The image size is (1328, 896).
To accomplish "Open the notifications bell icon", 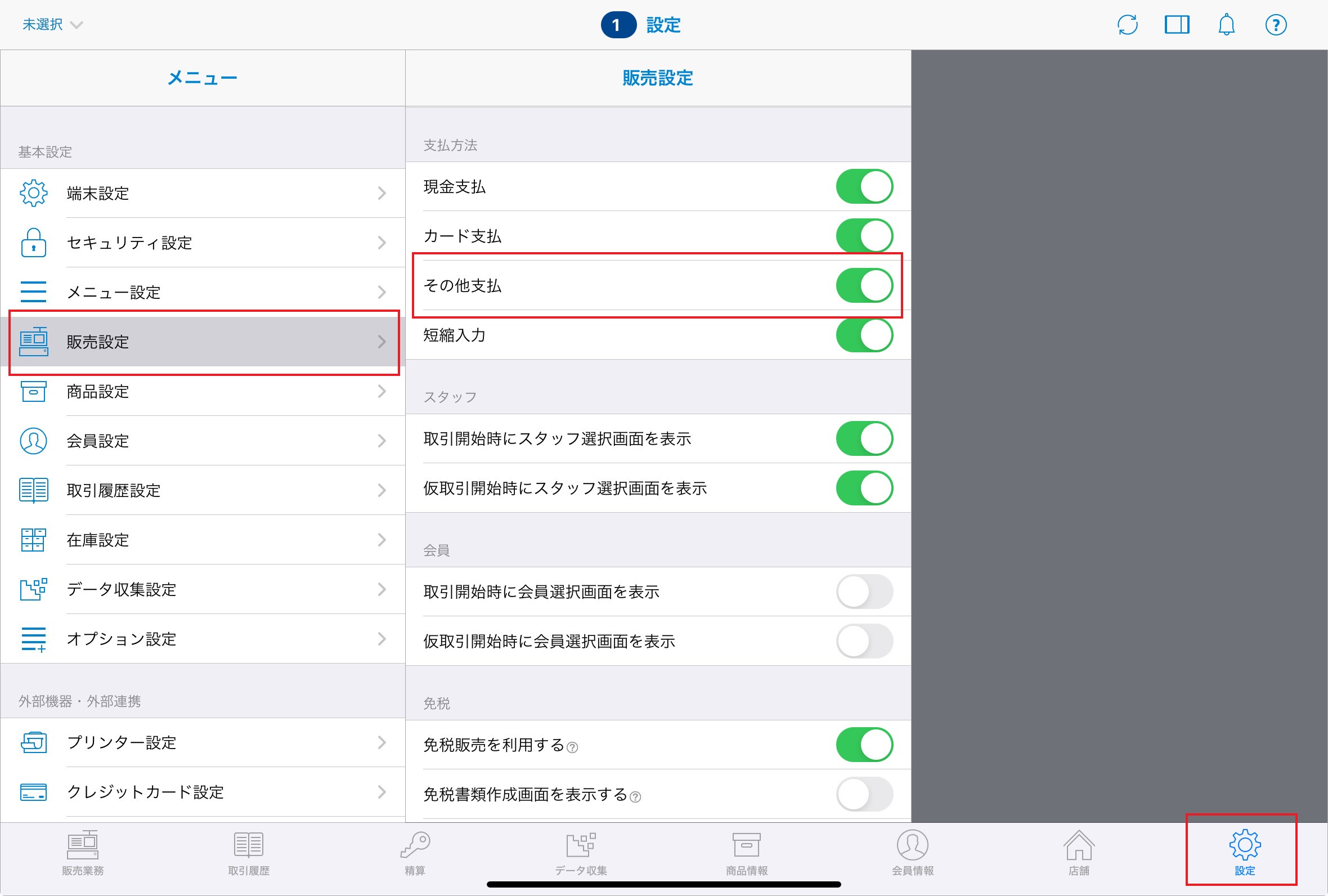I will tap(1226, 25).
